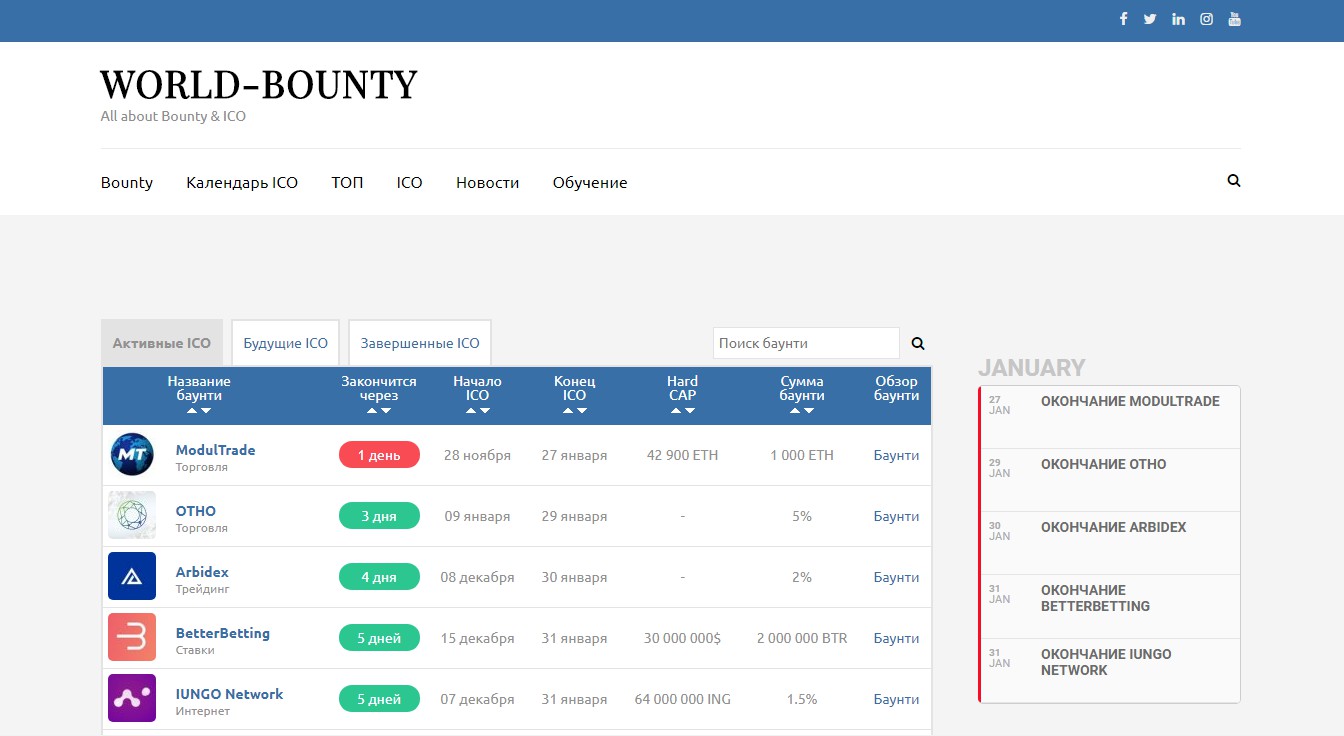Sort Hard CAP ascending with up arrow
The width and height of the screenshot is (1344, 736).
pos(676,411)
